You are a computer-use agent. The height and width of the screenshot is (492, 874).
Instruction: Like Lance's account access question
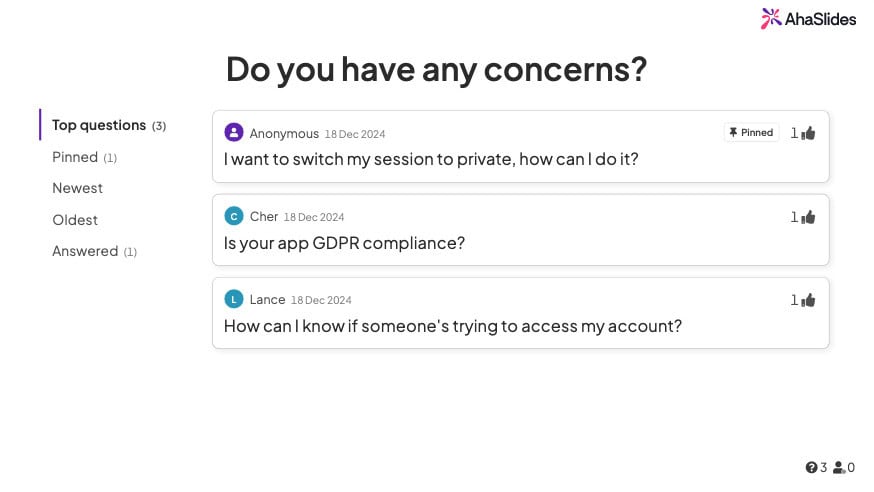808,300
